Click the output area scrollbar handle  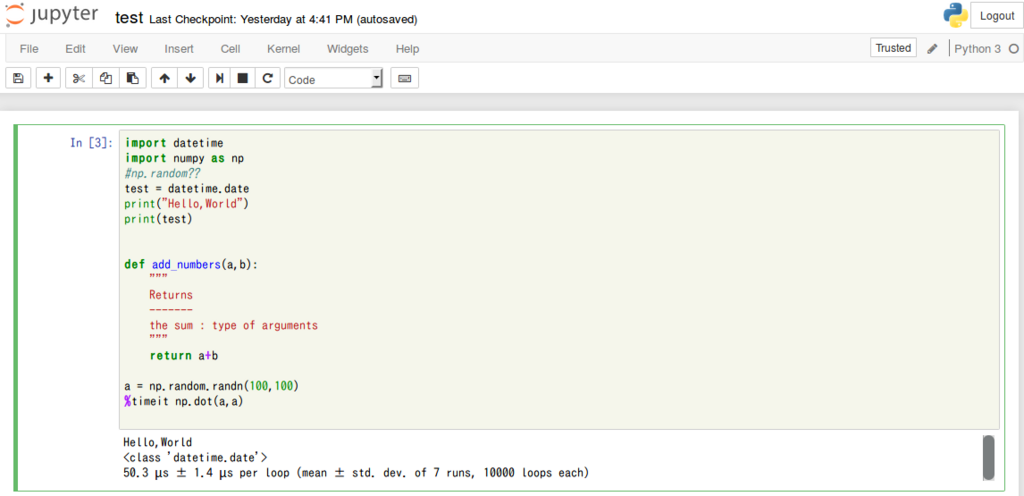[x=988, y=457]
